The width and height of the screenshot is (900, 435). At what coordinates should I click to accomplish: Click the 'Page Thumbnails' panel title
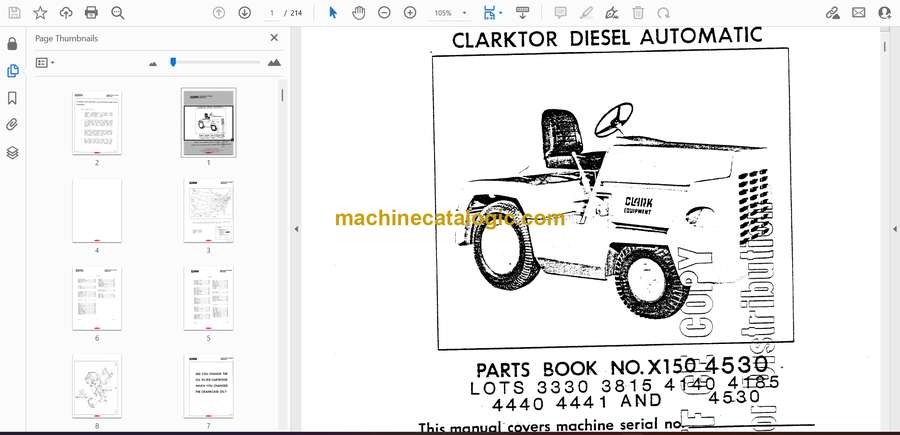67,38
